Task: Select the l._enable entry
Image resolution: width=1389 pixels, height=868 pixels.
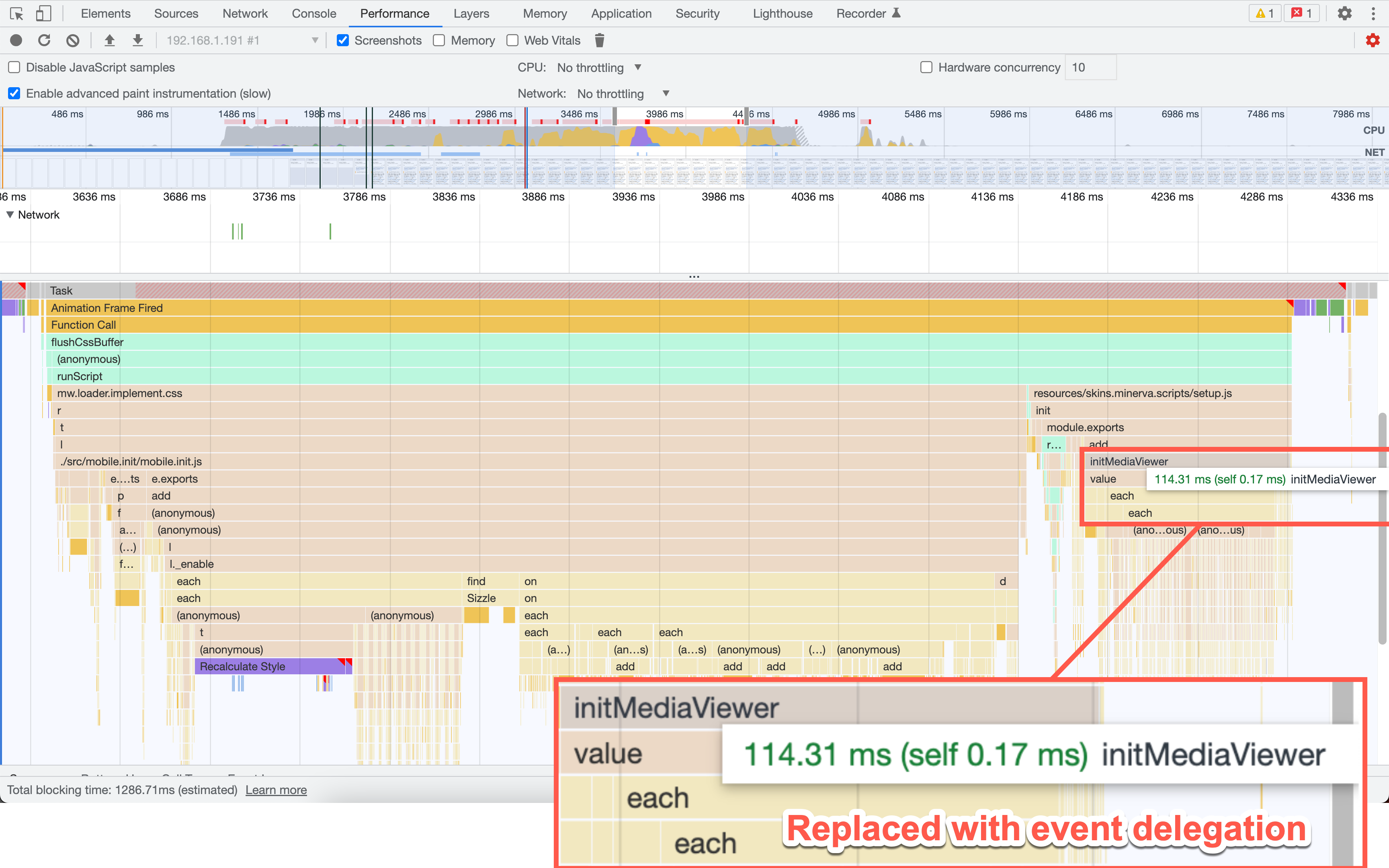Action: tap(591, 564)
